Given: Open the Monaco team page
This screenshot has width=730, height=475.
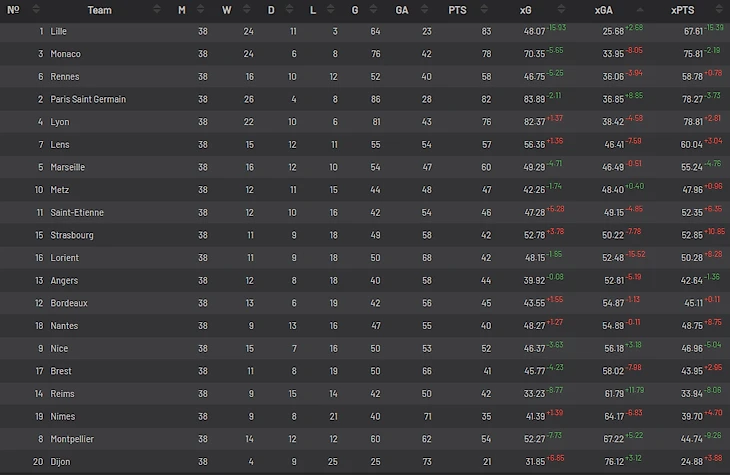Looking at the screenshot, I should coord(65,54).
